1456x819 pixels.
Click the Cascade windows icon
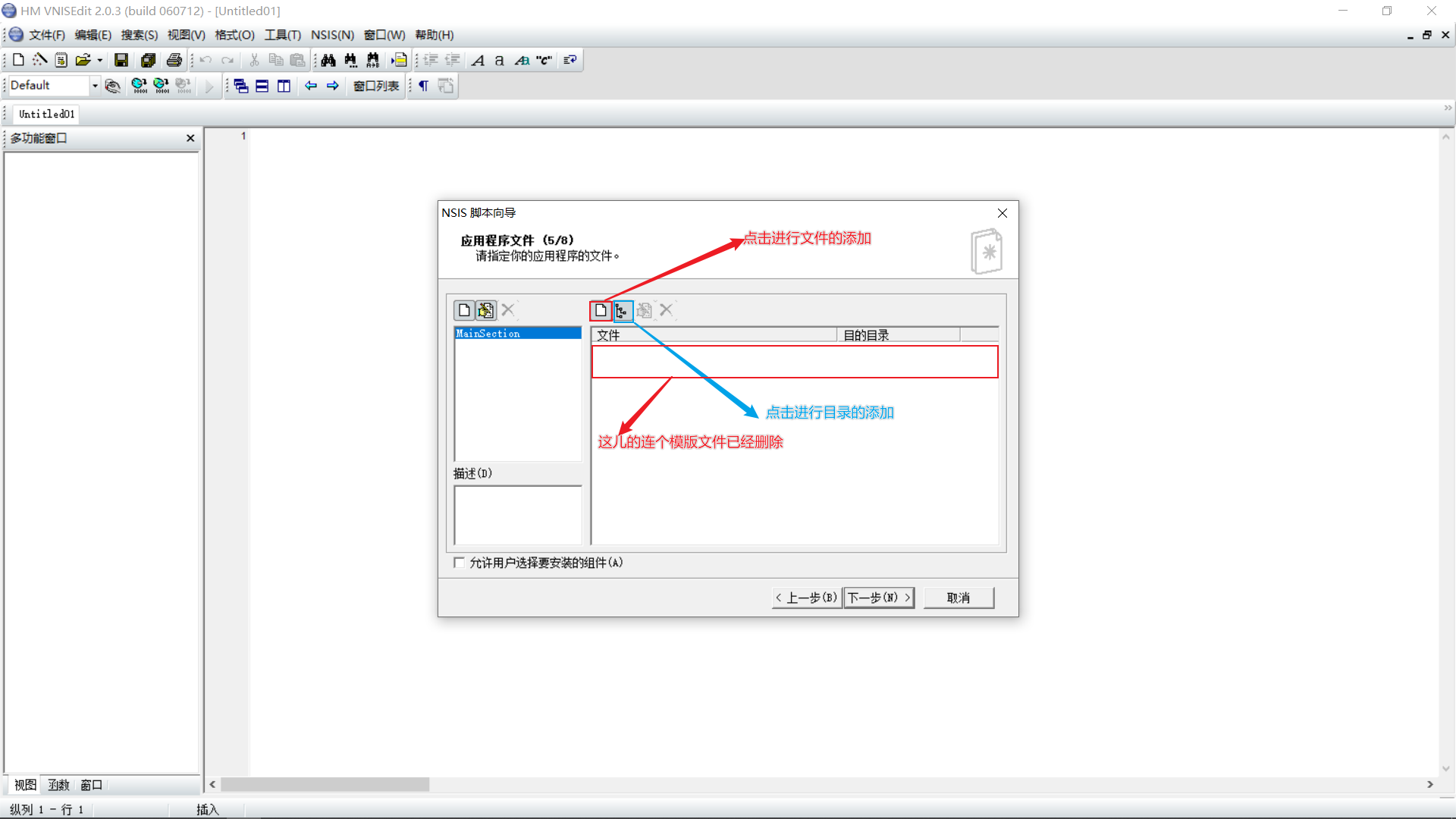(240, 86)
